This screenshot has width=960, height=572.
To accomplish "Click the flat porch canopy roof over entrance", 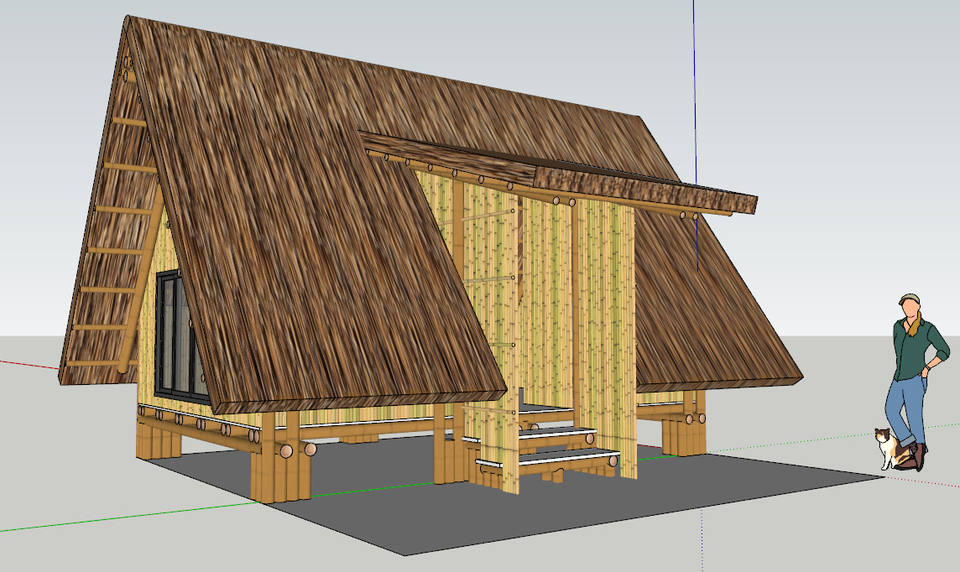I will [x=640, y=185].
